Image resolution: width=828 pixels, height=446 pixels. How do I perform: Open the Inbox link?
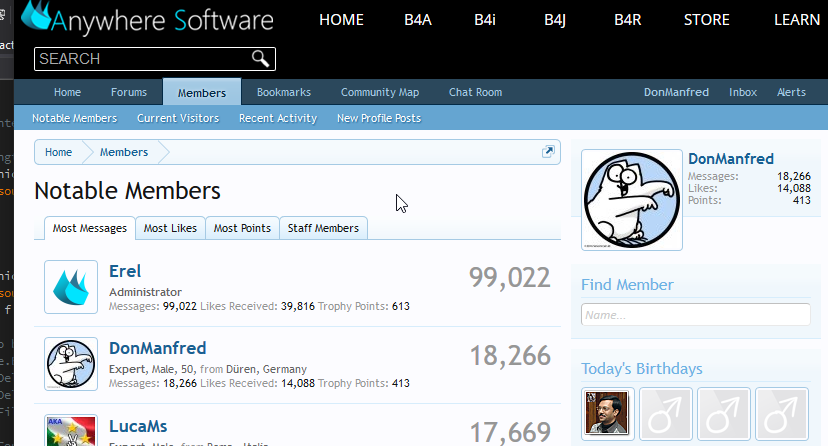tap(743, 92)
